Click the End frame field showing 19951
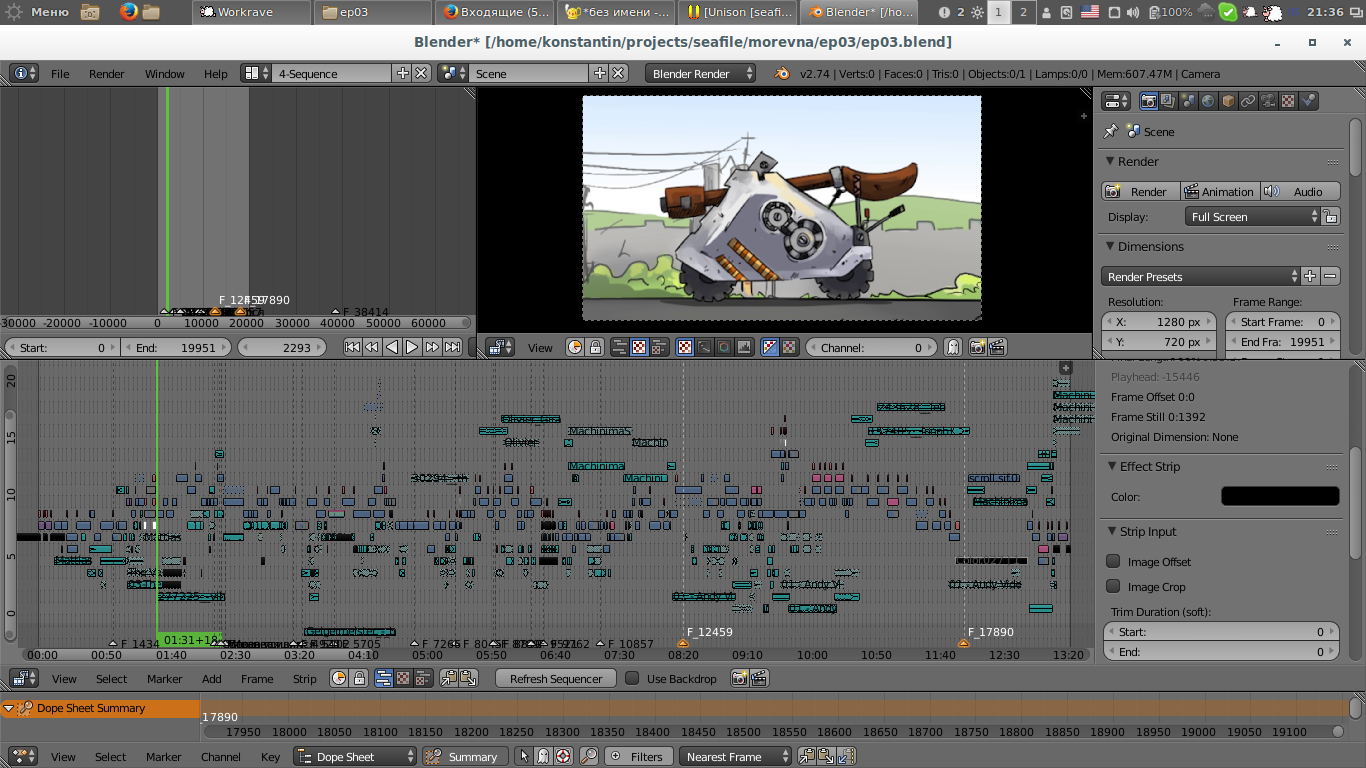The image size is (1366, 768). click(175, 347)
